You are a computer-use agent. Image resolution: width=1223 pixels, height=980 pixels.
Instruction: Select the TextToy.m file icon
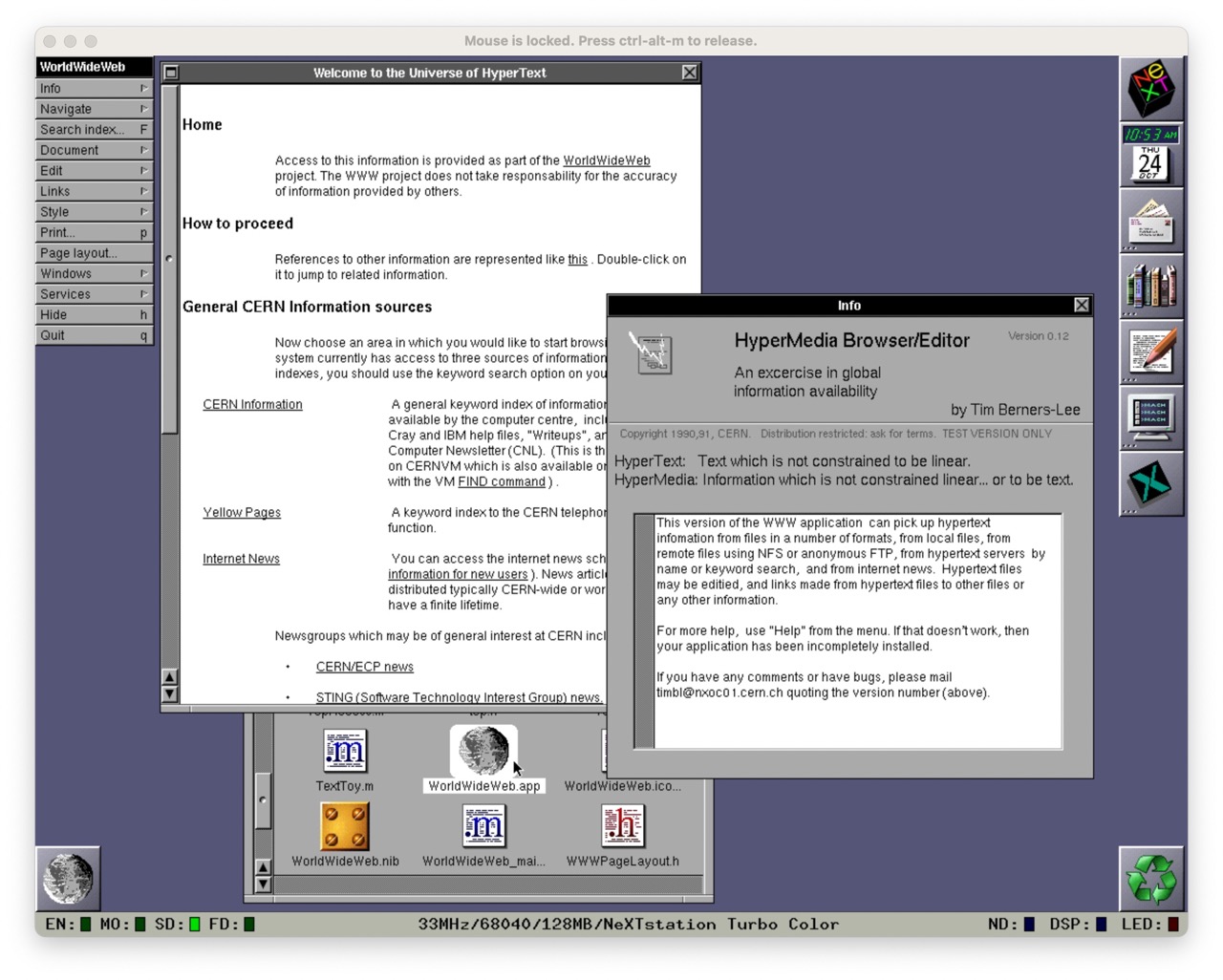coord(344,751)
